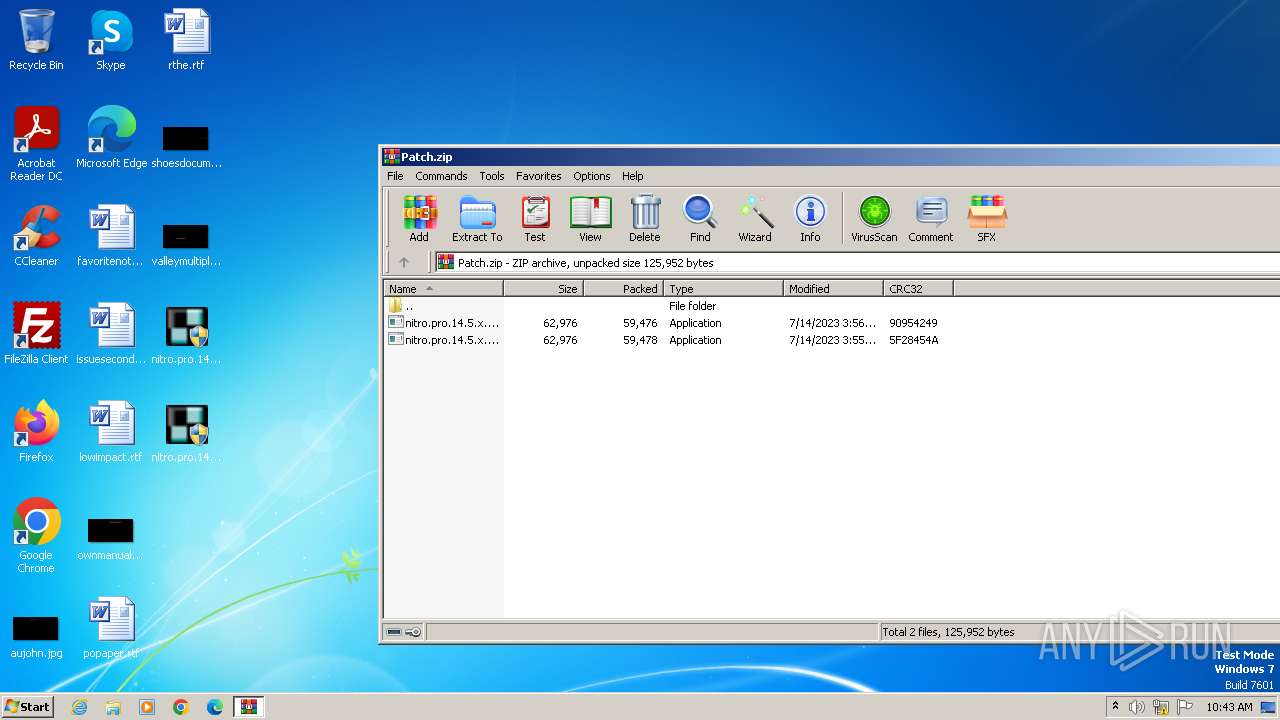Select Microsoft Edge desktop shortcut

coord(111,138)
